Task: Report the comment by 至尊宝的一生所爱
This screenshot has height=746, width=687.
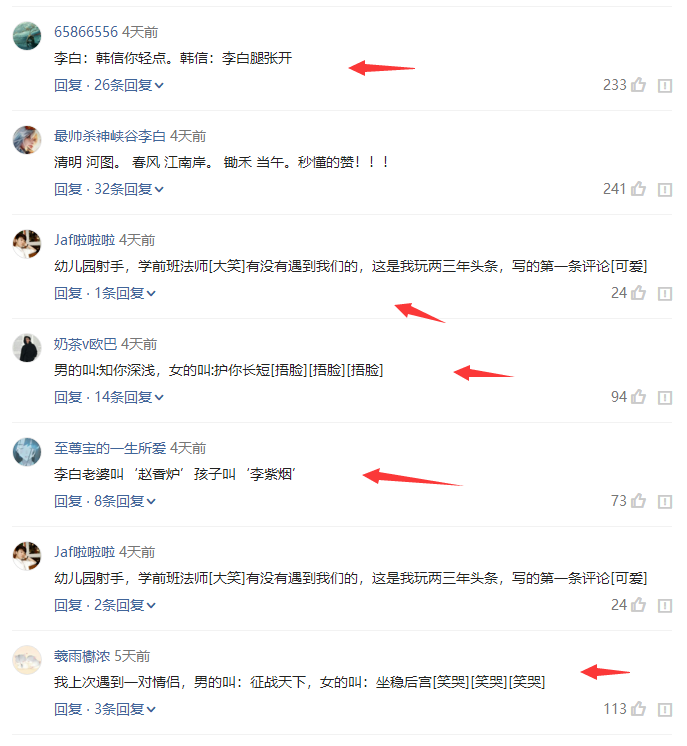Action: point(665,502)
